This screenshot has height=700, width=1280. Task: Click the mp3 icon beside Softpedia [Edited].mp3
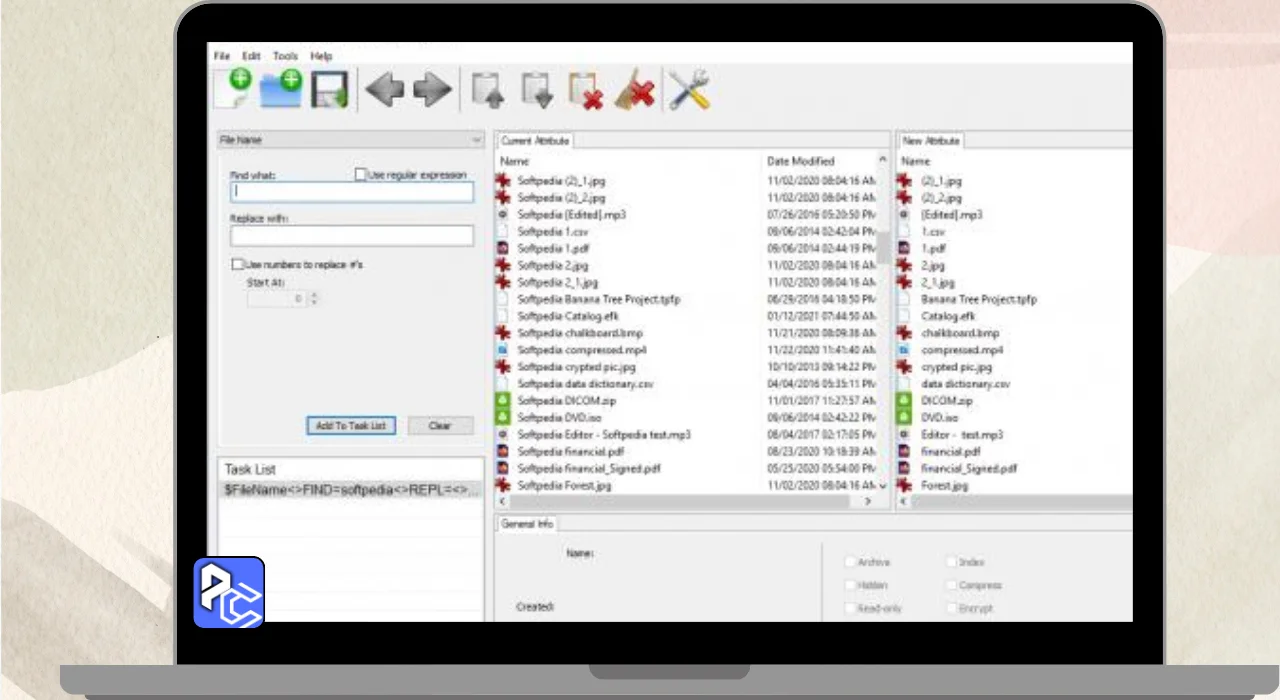click(503, 215)
